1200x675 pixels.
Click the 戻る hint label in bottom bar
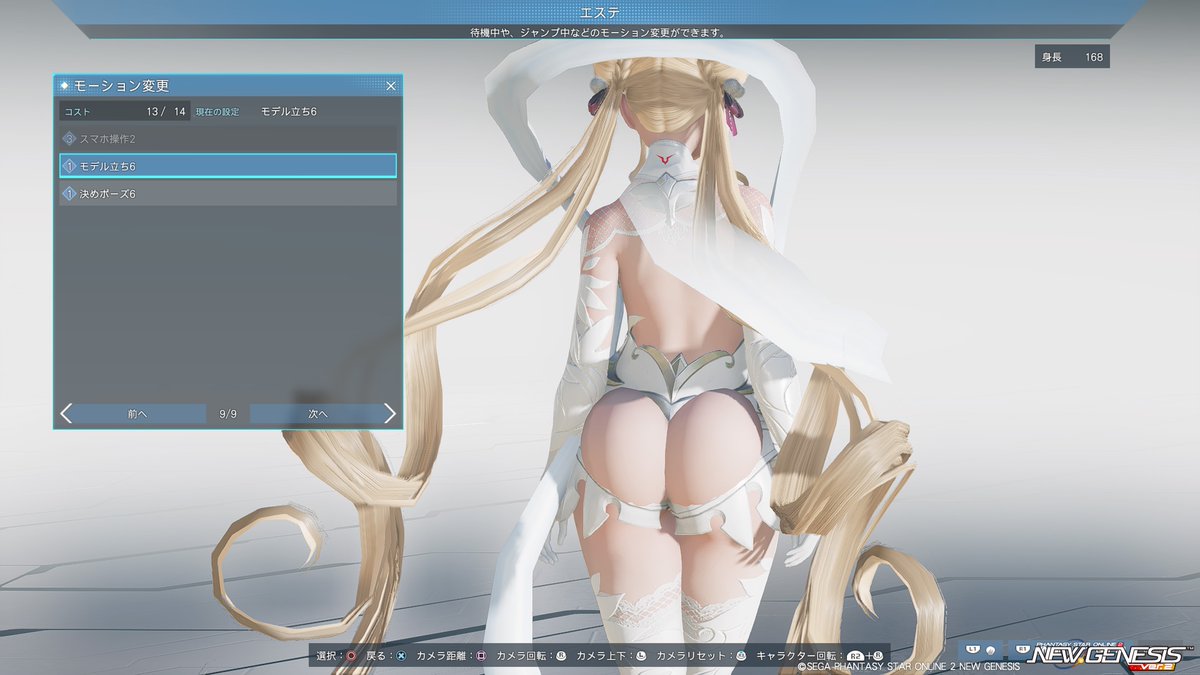pos(376,656)
